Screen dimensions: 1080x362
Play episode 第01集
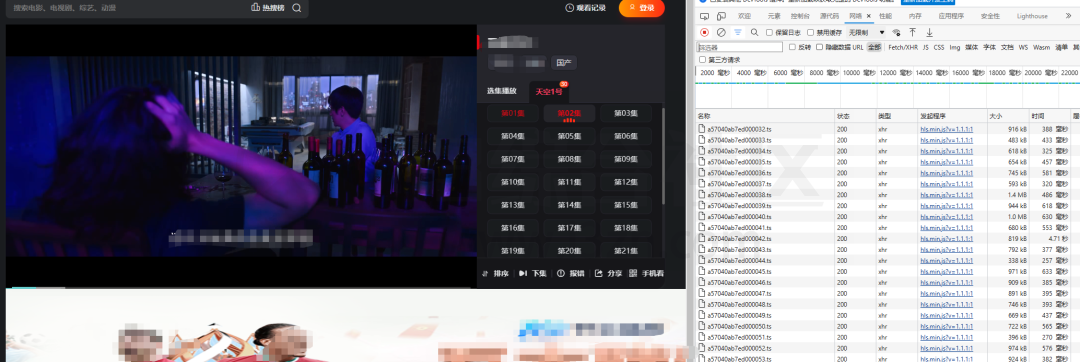pos(512,114)
